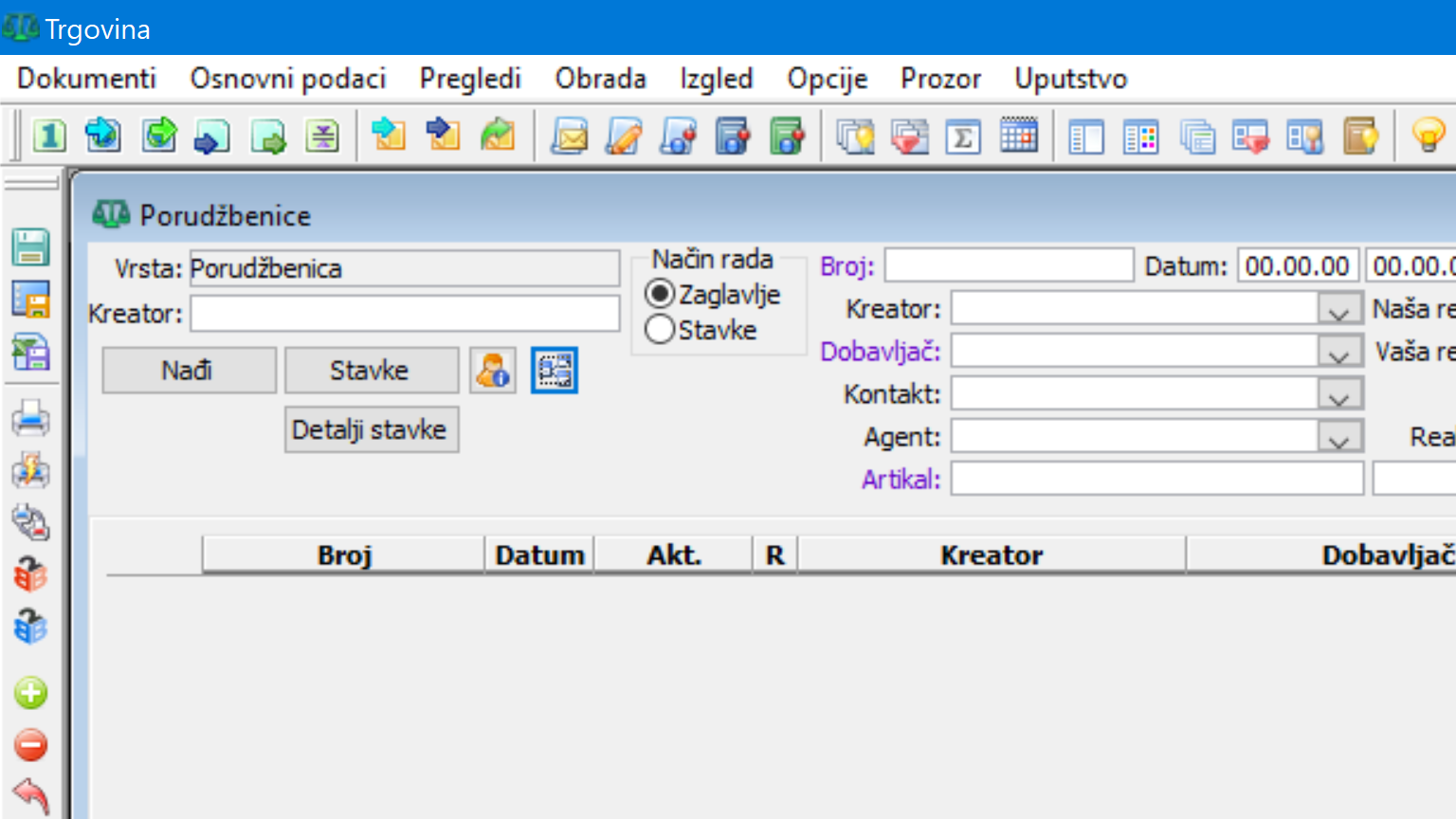Click the sigma summation toolbar icon

coord(963,136)
